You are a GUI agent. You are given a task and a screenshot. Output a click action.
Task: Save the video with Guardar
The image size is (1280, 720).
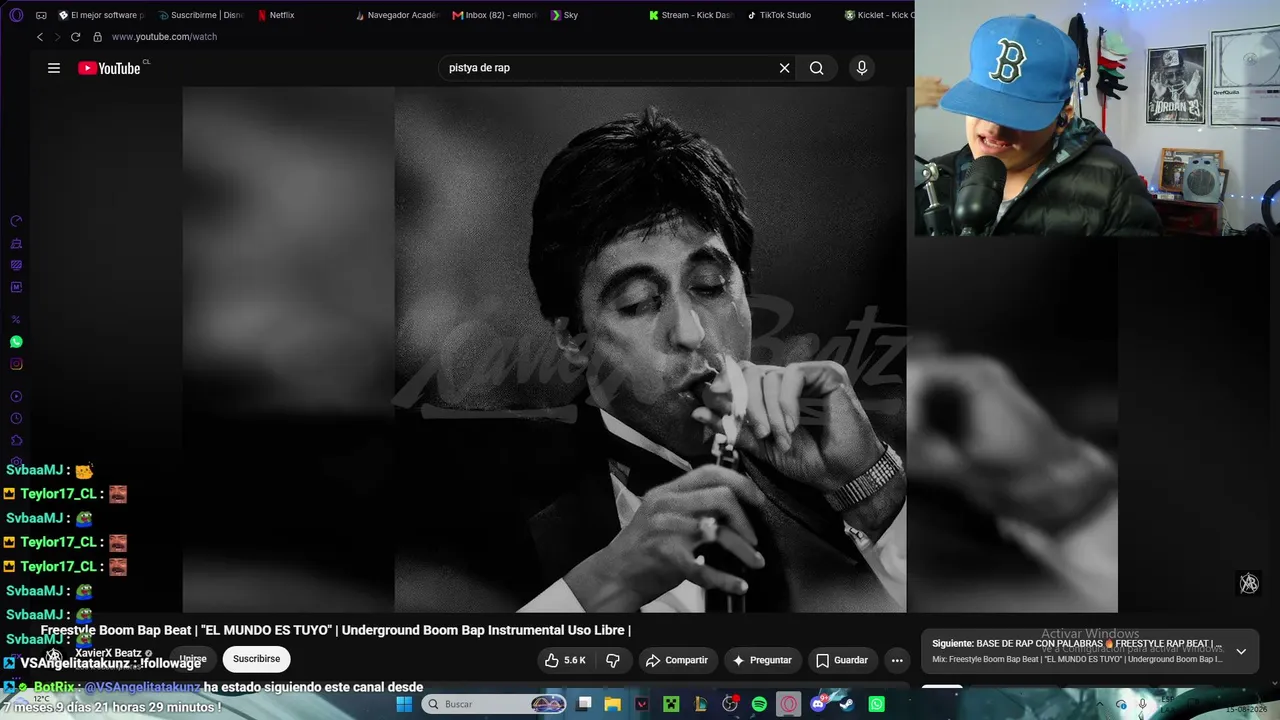841,660
